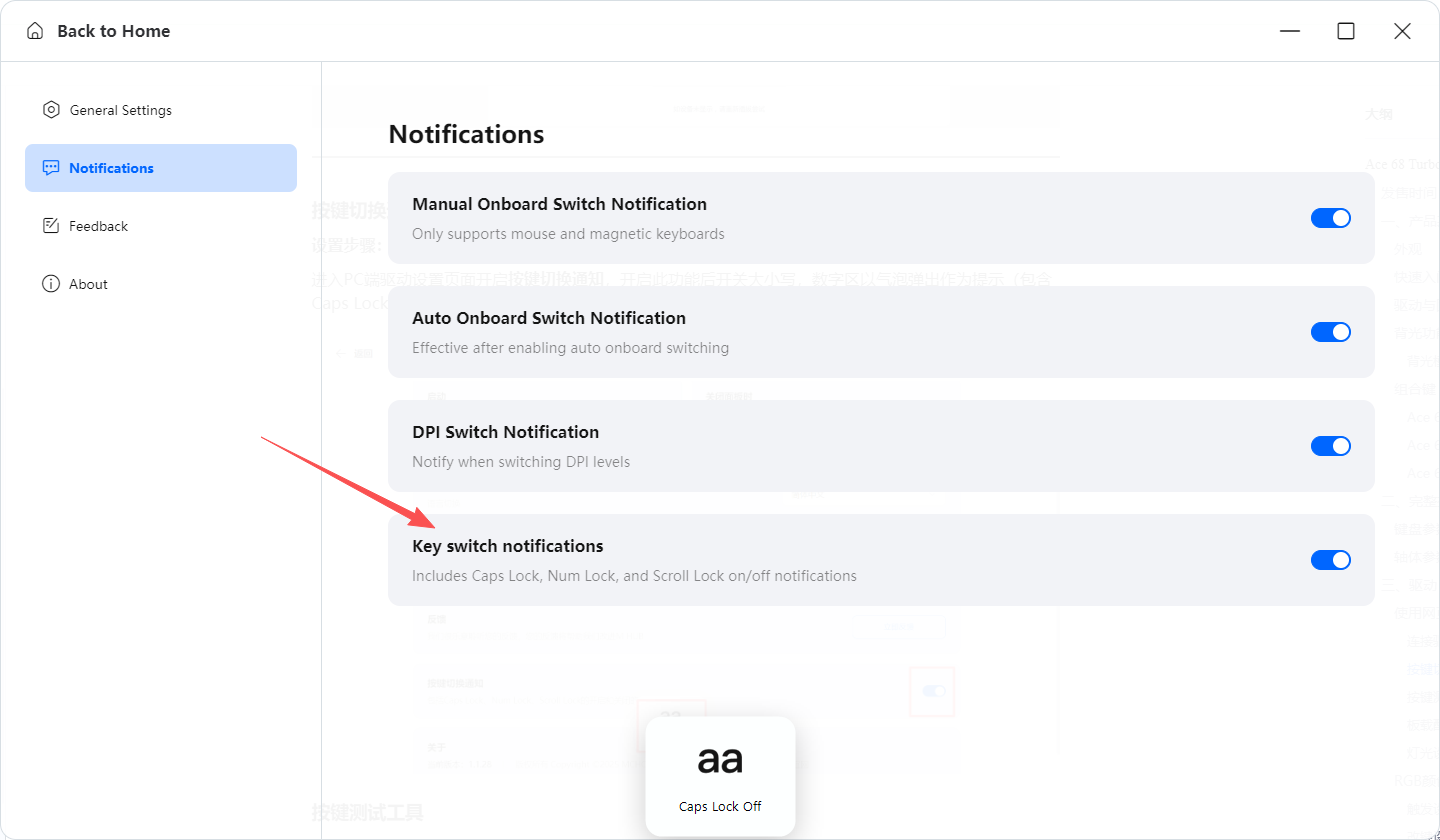The image size is (1440, 840).
Task: Open the Feedback section
Action: 161,226
